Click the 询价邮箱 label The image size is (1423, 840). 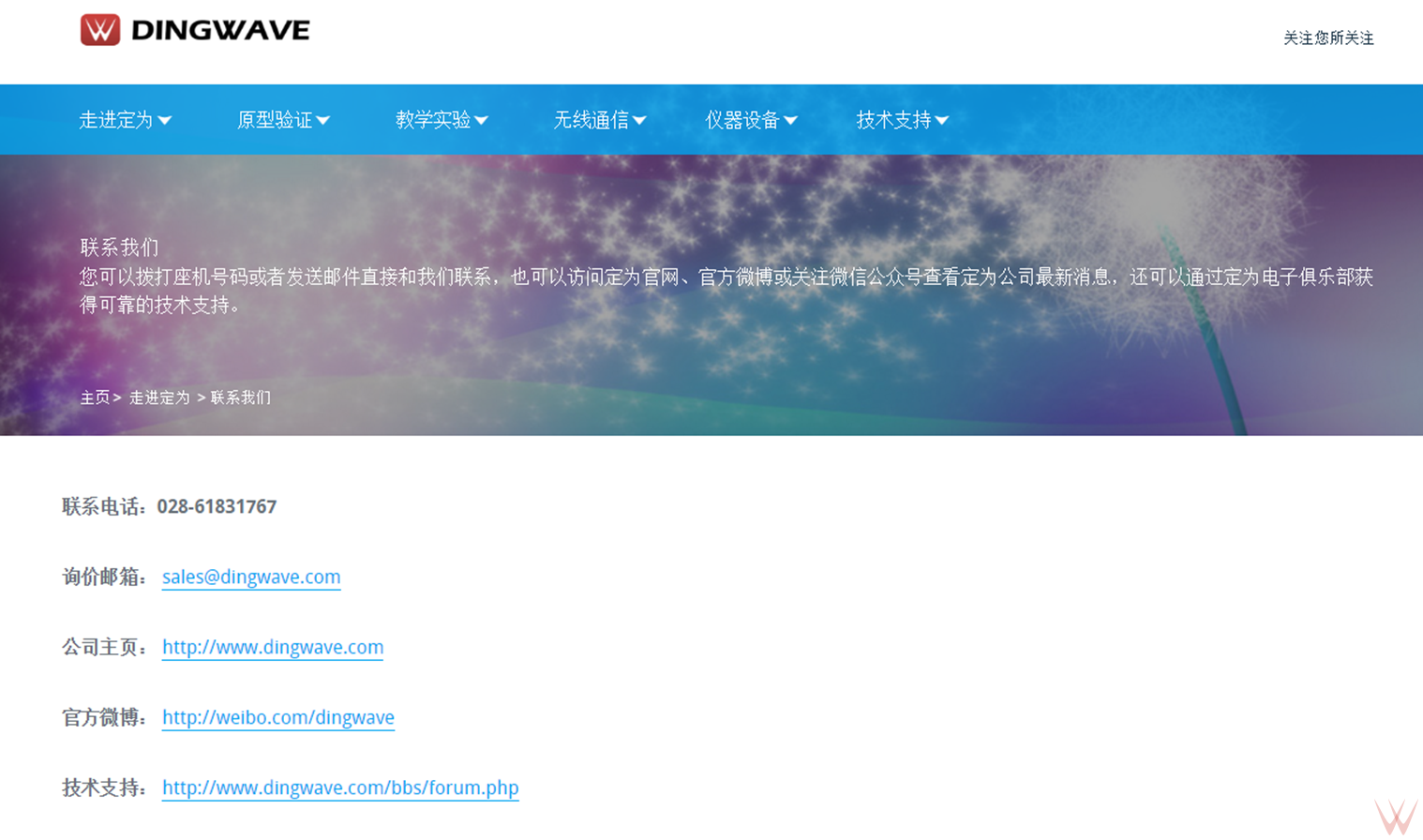pyautogui.click(x=104, y=577)
